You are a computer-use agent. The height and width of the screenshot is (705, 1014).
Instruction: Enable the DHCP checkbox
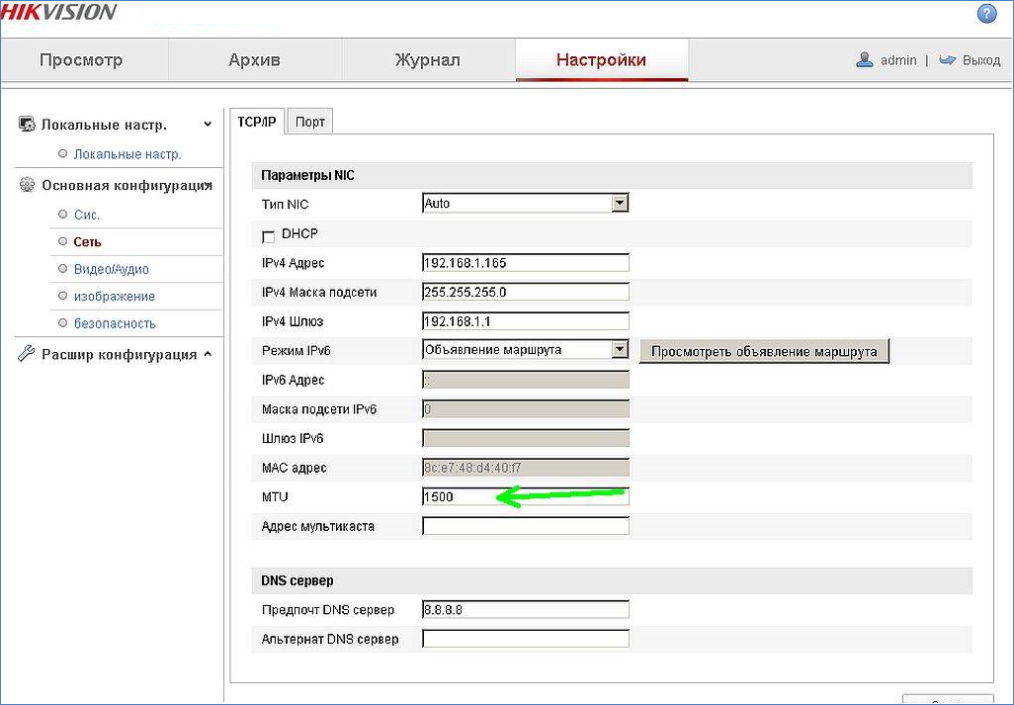(x=268, y=236)
